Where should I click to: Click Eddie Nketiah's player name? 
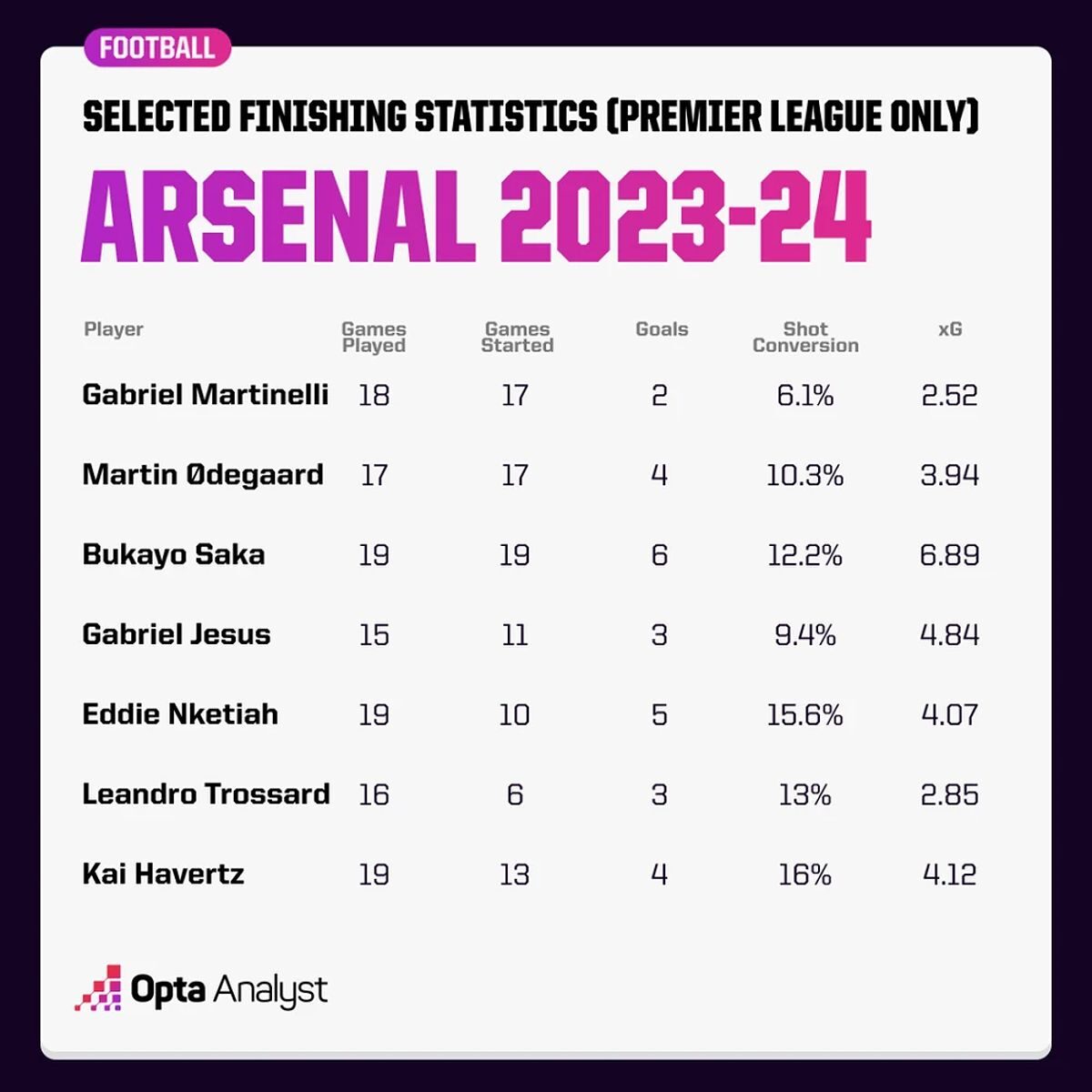180,714
